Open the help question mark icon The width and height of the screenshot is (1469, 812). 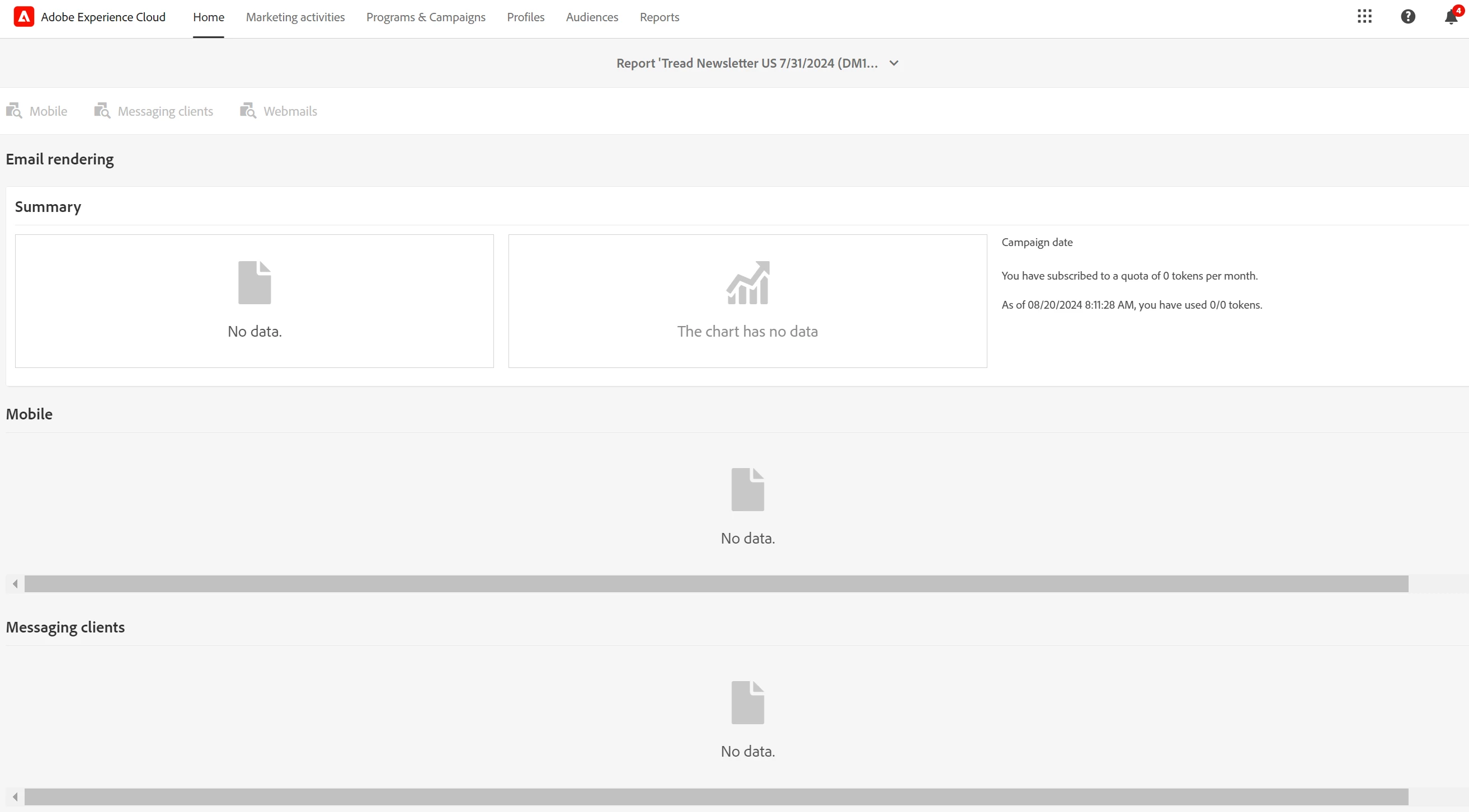coord(1407,17)
